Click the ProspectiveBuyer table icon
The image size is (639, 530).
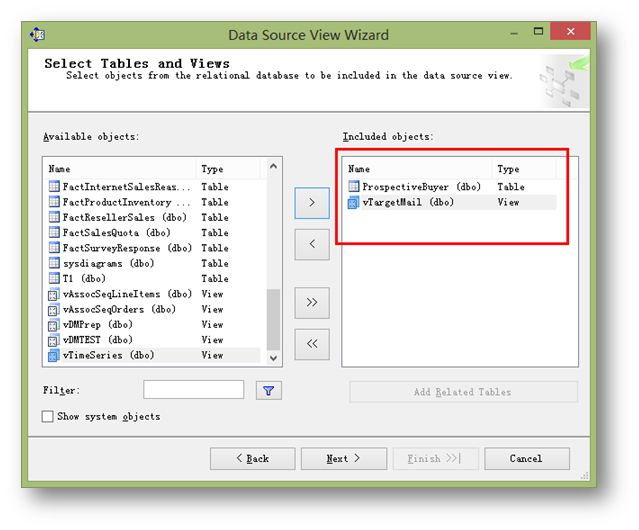354,187
